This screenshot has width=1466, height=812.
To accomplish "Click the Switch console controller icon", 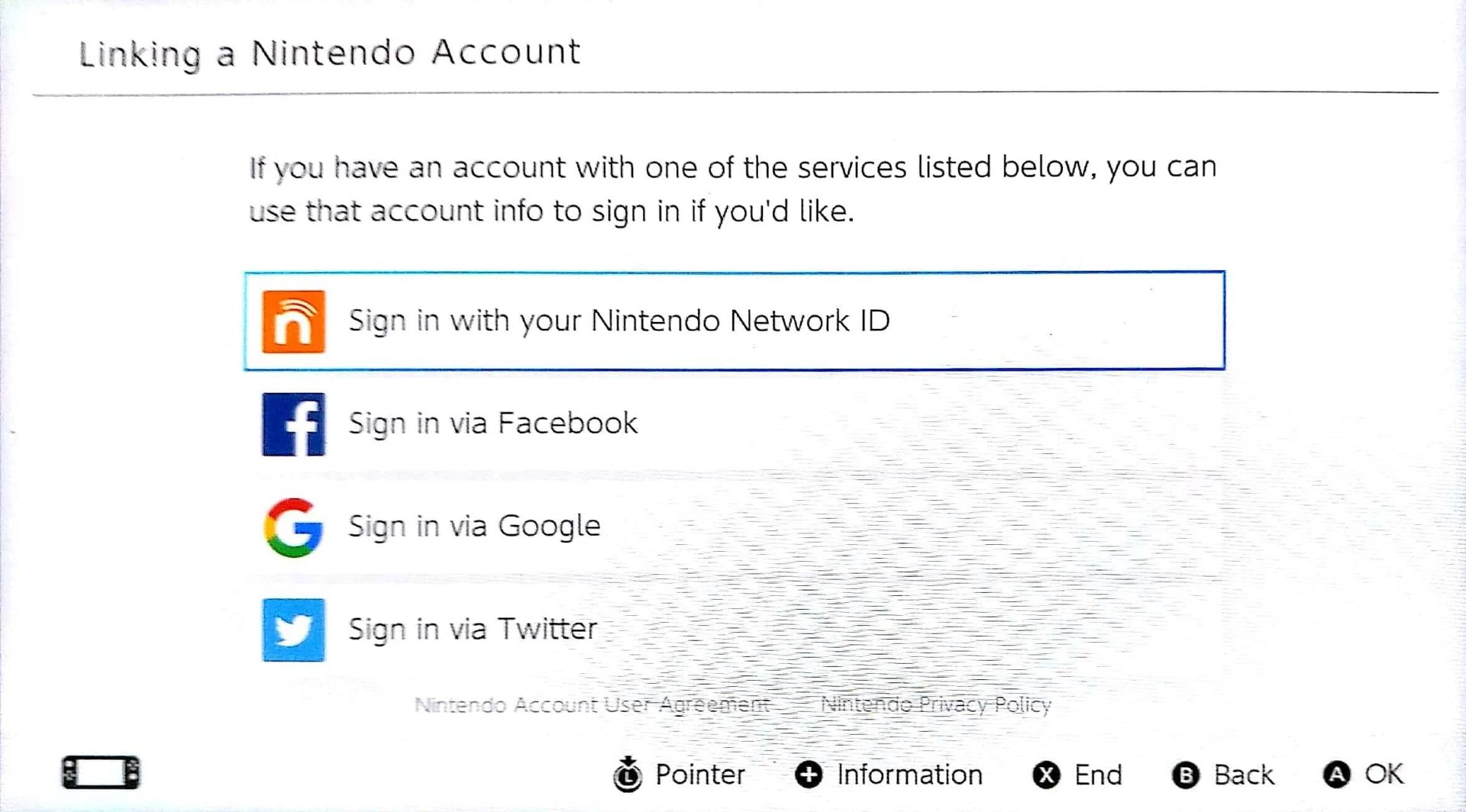I will click(x=101, y=772).
